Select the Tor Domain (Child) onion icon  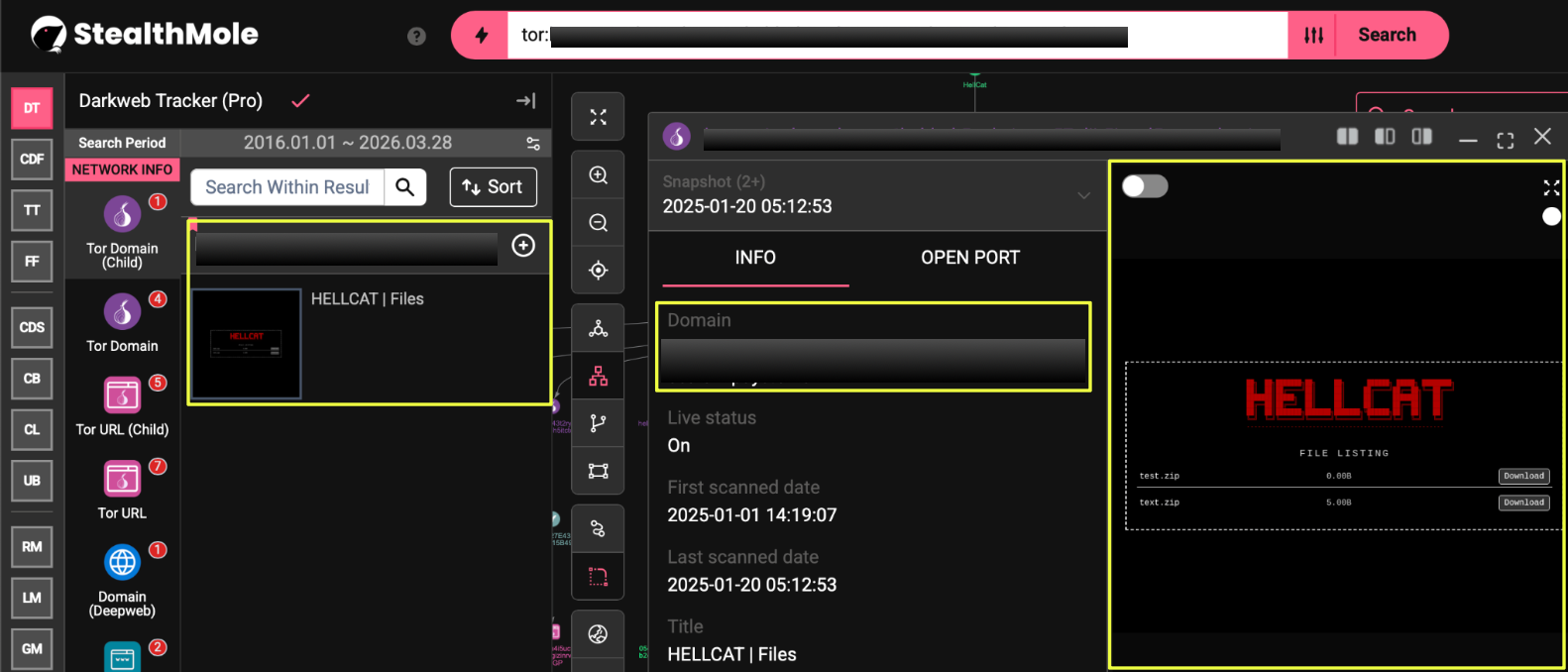pos(122,213)
